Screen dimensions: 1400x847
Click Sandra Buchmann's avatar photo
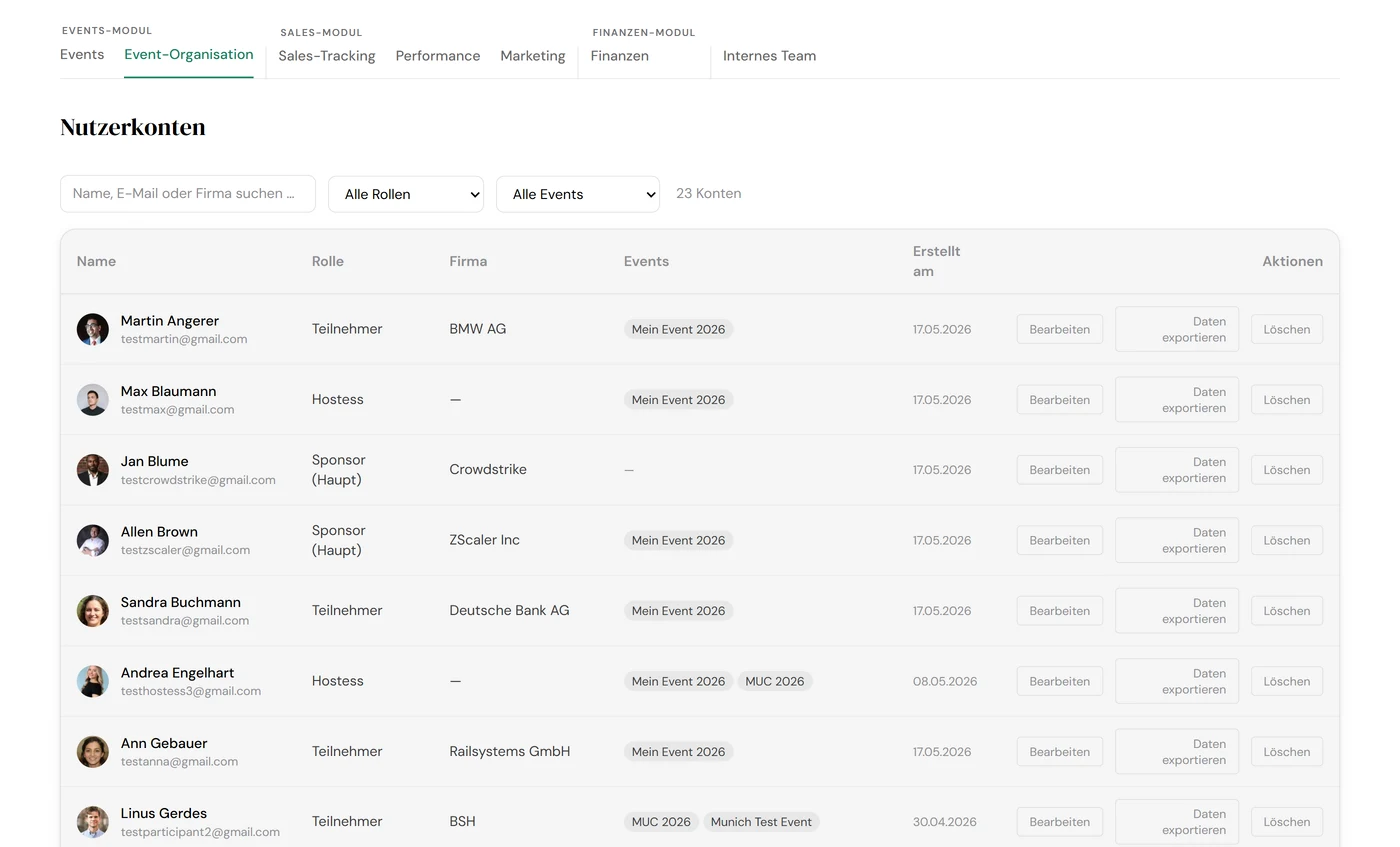pyautogui.click(x=93, y=611)
